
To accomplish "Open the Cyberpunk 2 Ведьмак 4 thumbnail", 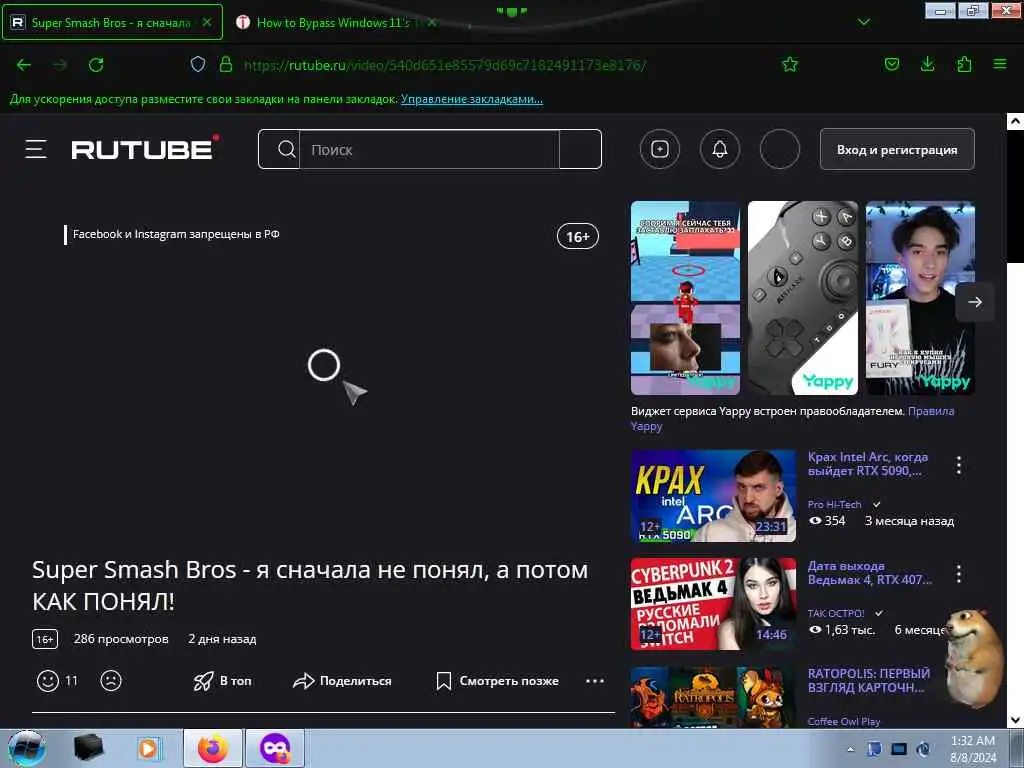I will coord(713,604).
